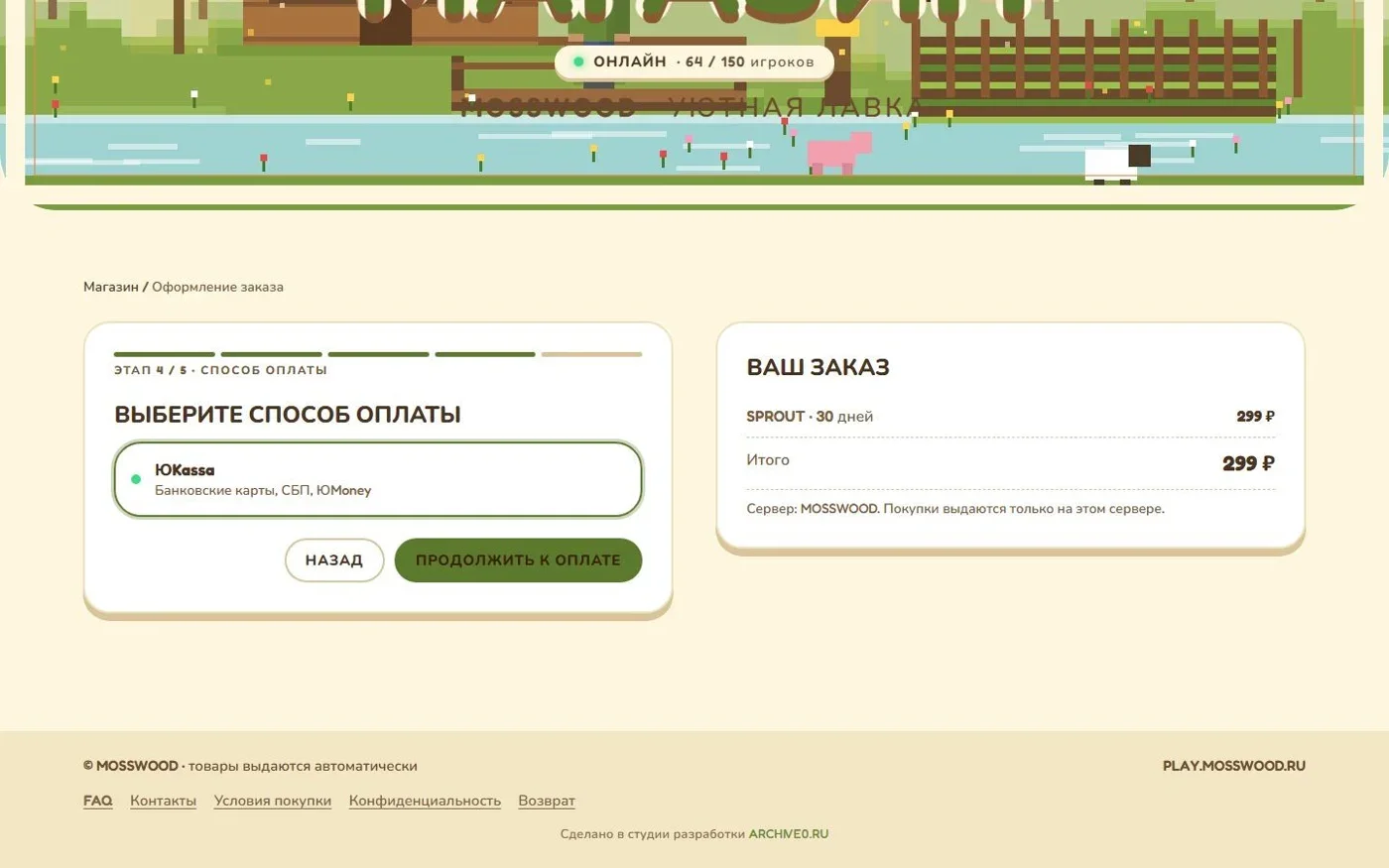1389x868 pixels.
Task: Click the Оформление заказа breadcrumb text
Action: [x=217, y=287]
